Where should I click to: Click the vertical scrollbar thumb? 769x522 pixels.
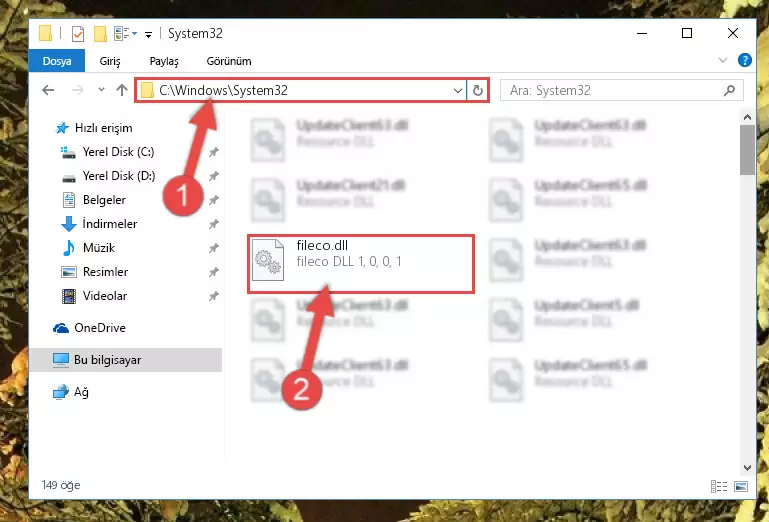[747, 150]
